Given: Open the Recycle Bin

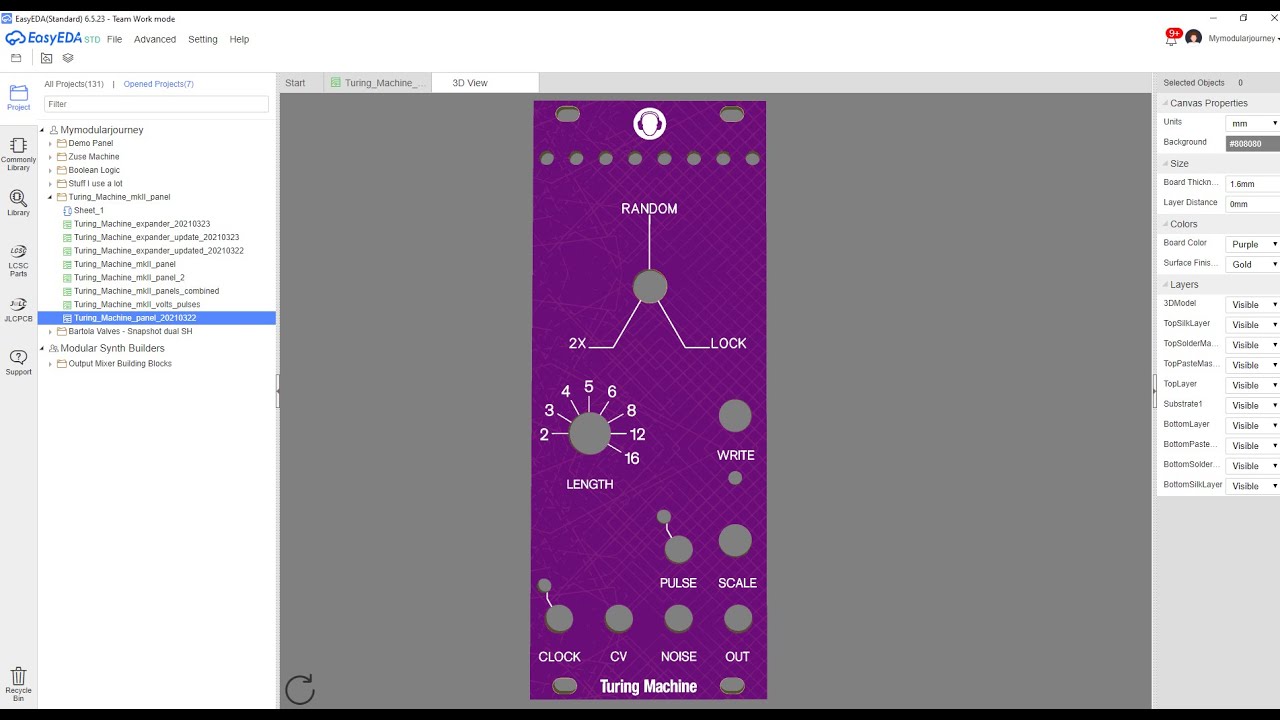Looking at the screenshot, I should pyautogui.click(x=18, y=684).
